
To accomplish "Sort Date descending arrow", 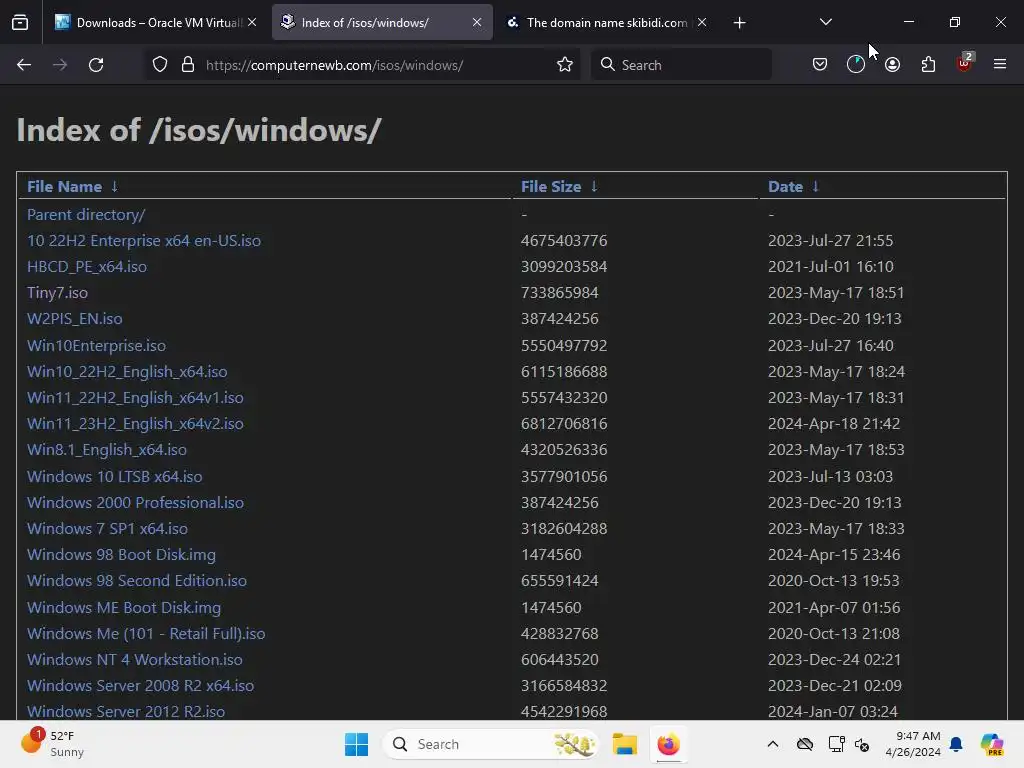I will [815, 187].
